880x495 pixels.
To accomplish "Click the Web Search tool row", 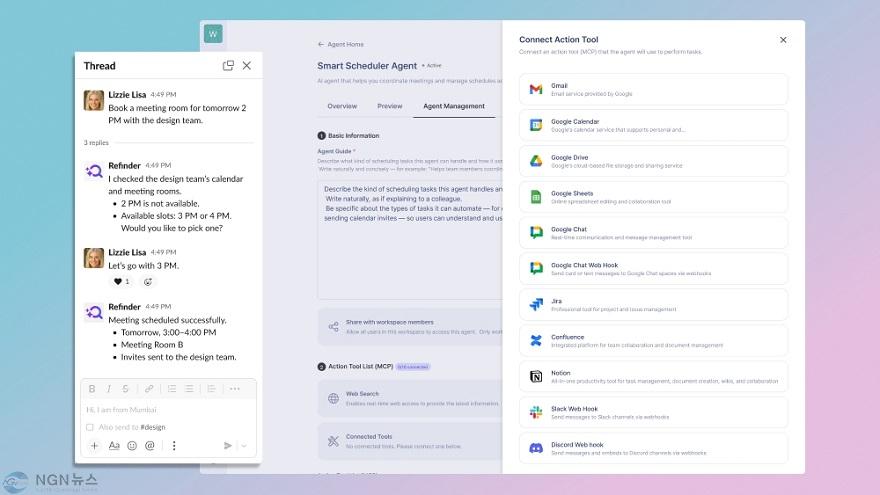I will 410,398.
